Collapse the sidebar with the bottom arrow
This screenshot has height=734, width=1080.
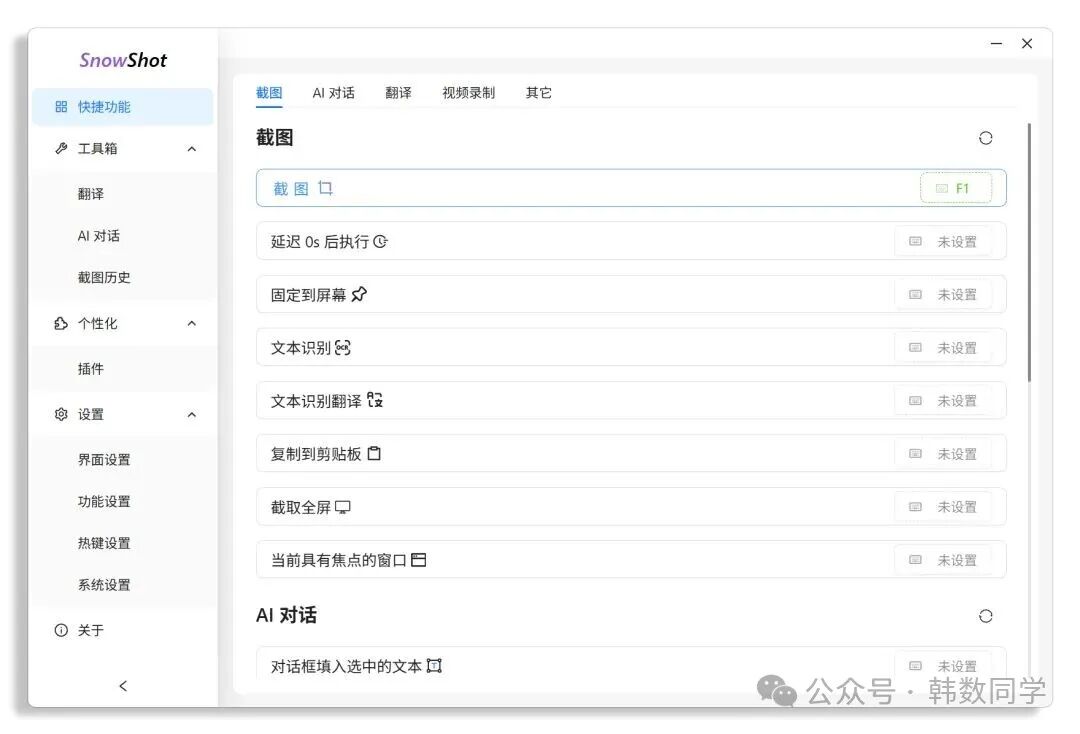[123, 686]
